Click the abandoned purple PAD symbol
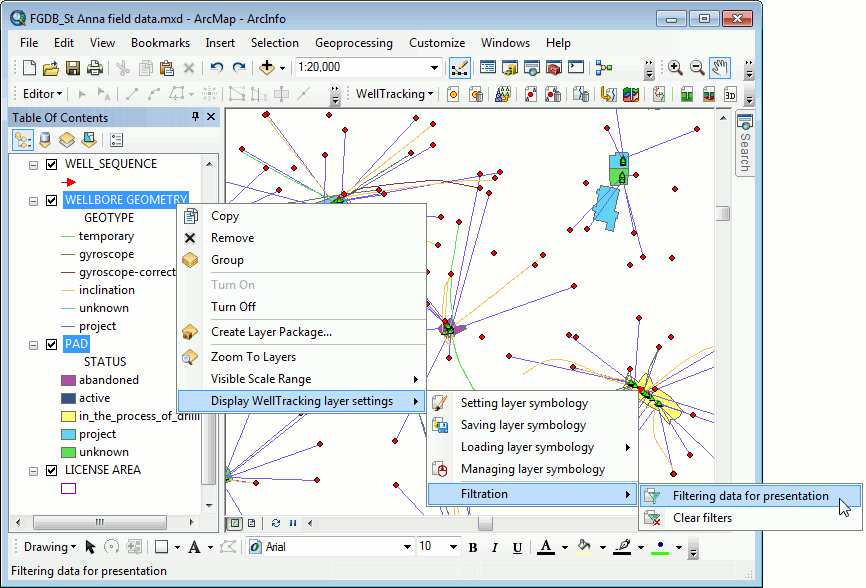This screenshot has width=866, height=588. [68, 380]
